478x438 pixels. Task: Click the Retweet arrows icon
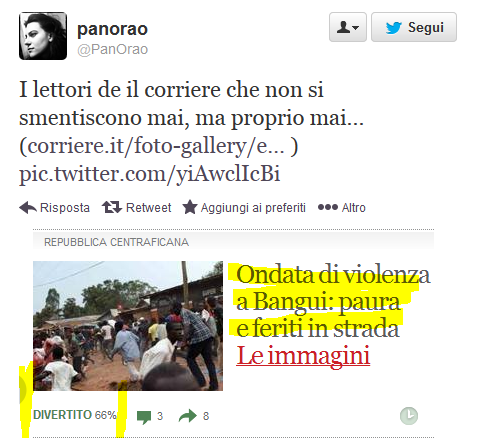tap(112, 207)
